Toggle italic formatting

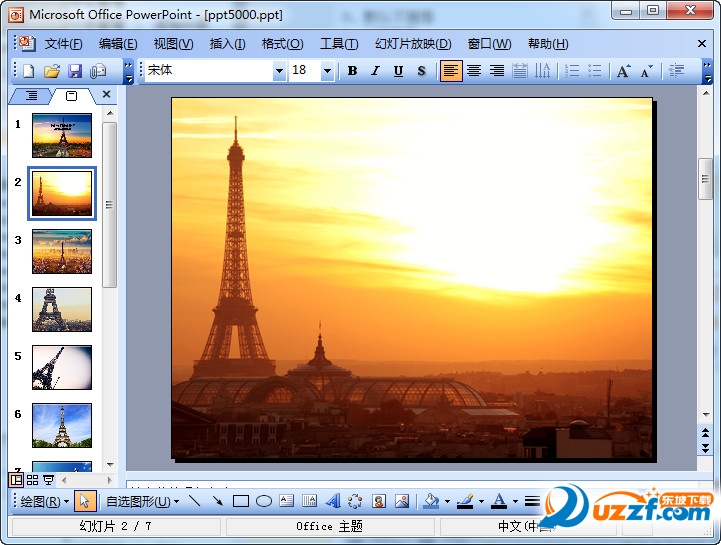coord(375,71)
